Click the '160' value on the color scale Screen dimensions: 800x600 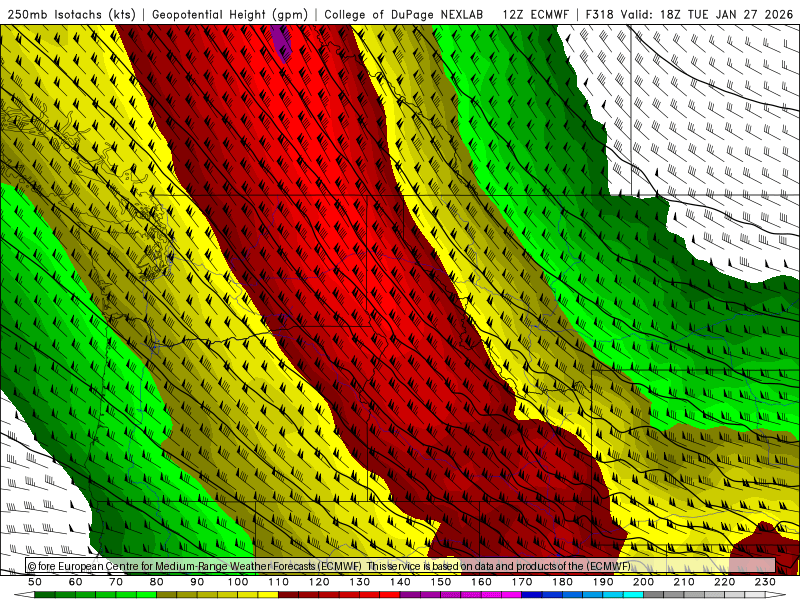pyautogui.click(x=481, y=582)
